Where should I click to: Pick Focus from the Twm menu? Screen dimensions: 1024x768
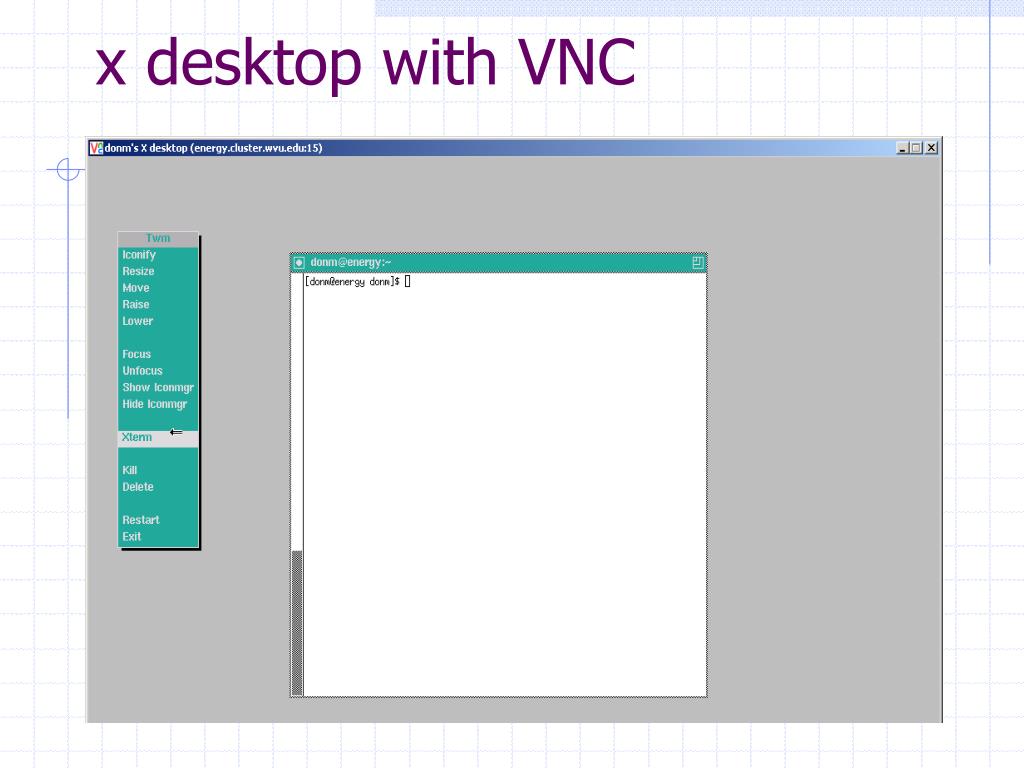coord(158,354)
